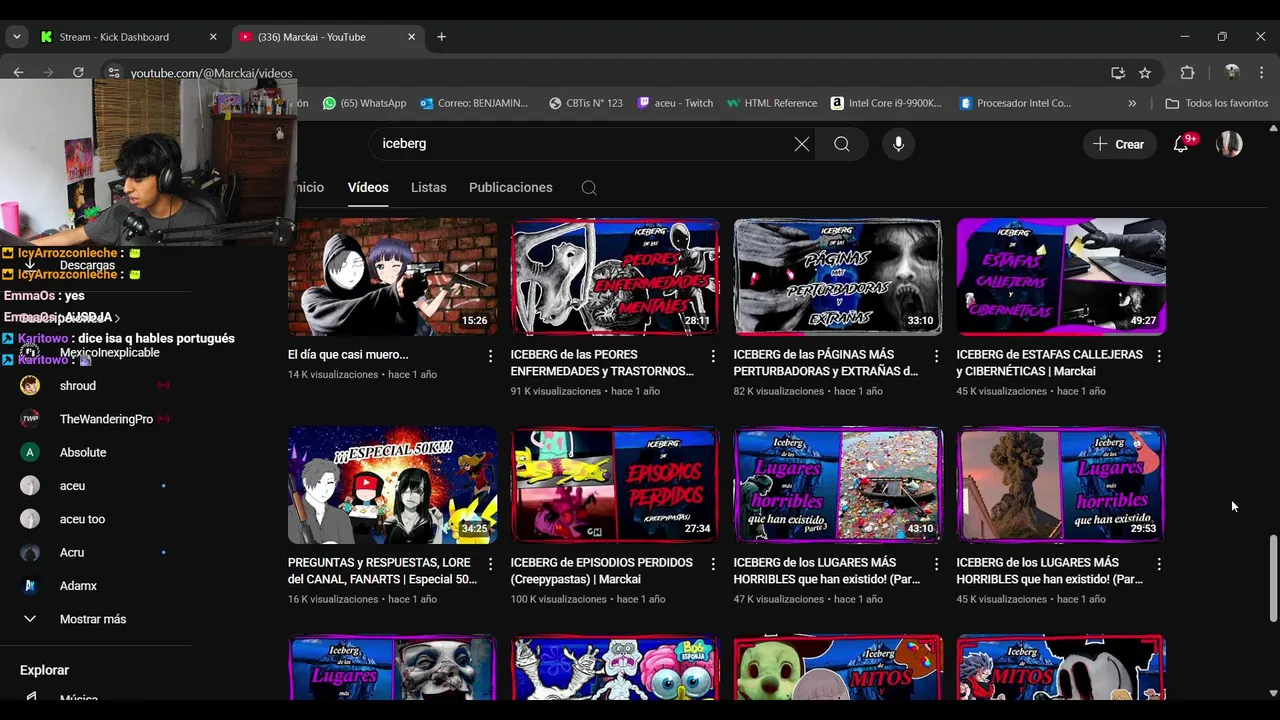Image resolution: width=1280 pixels, height=720 pixels.
Task: Play 'El día que casi muero' thumbnail
Action: pyautogui.click(x=392, y=277)
